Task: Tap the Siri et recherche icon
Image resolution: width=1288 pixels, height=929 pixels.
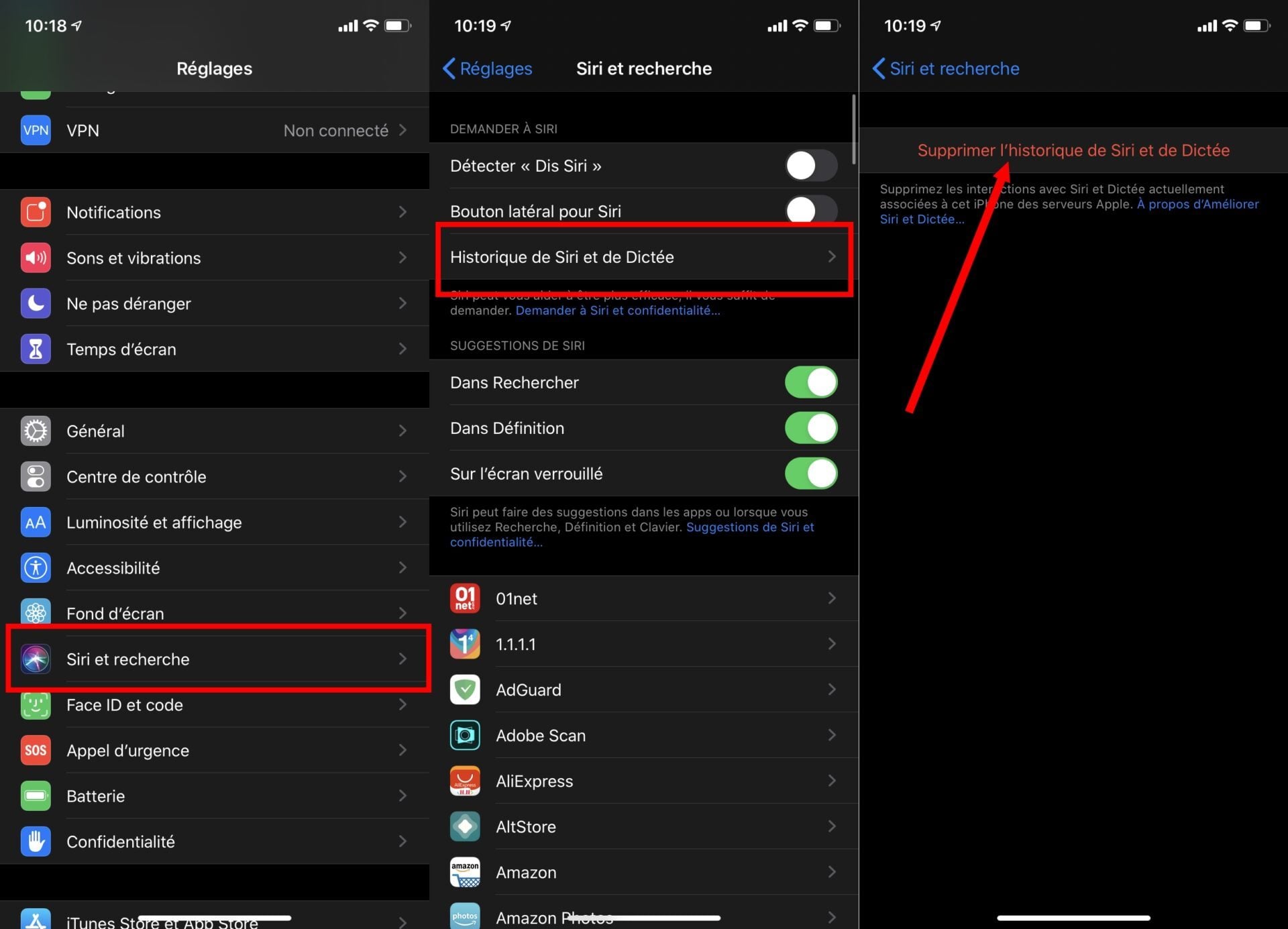Action: [x=36, y=659]
